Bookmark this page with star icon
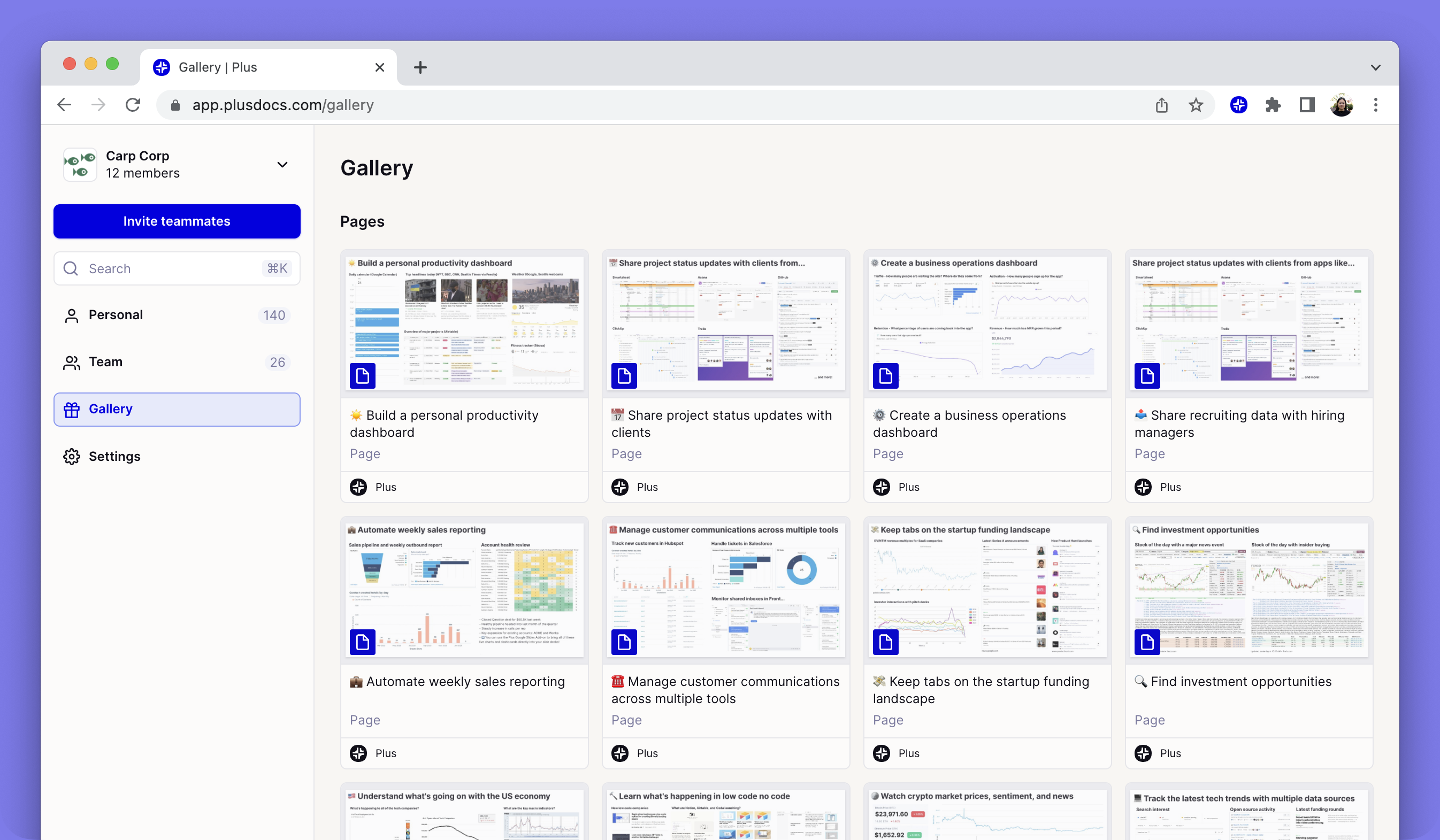1440x840 pixels. pos(1196,105)
